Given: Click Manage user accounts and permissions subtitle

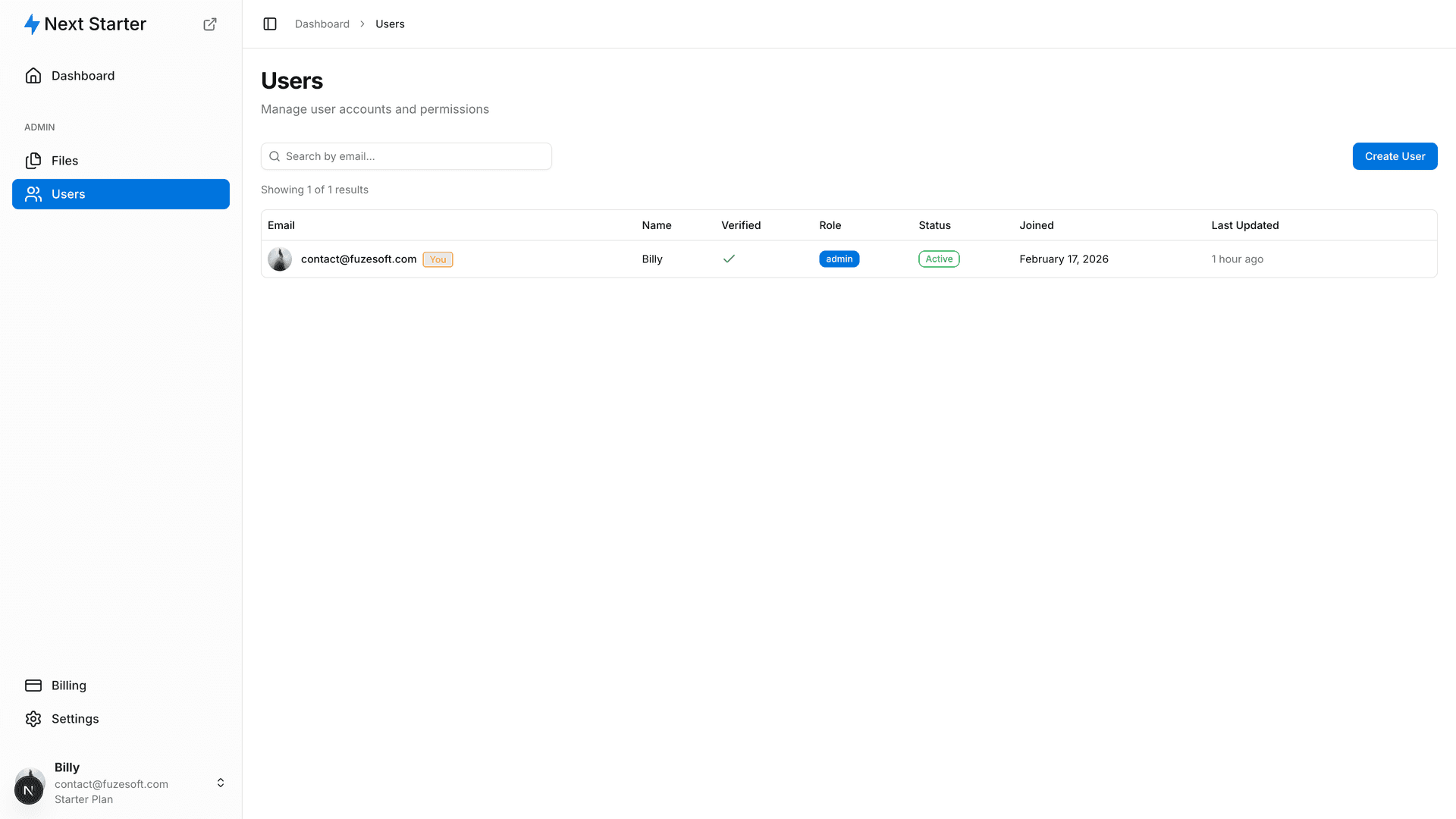Looking at the screenshot, I should click(x=375, y=109).
